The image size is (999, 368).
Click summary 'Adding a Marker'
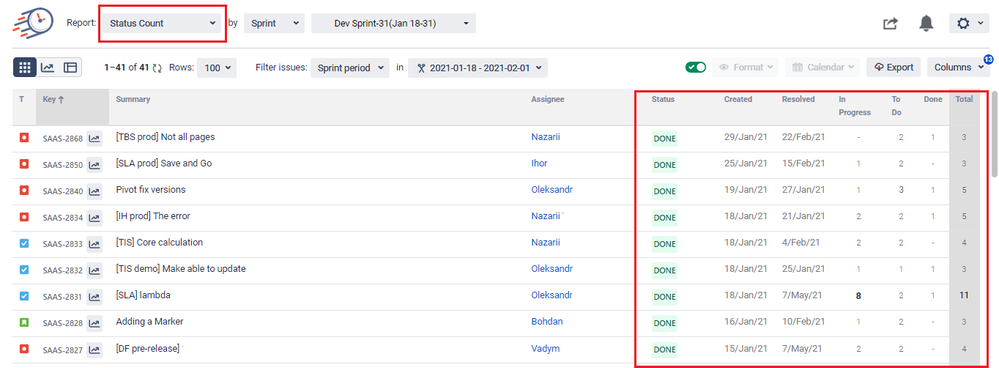click(150, 322)
